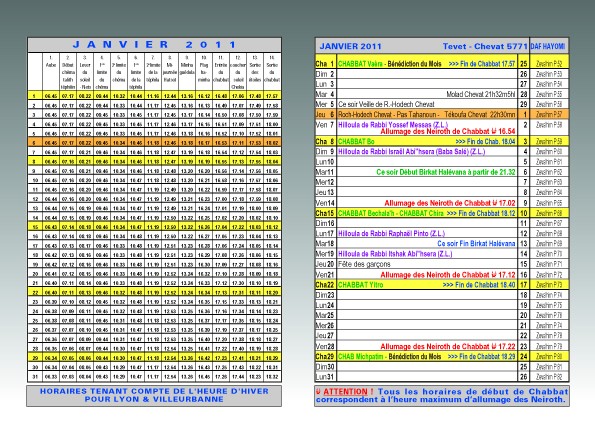This screenshot has height=425, width=595.
Task: Click the large spaced JANVIER 2011 title of the timetable
Action: (x=154, y=45)
